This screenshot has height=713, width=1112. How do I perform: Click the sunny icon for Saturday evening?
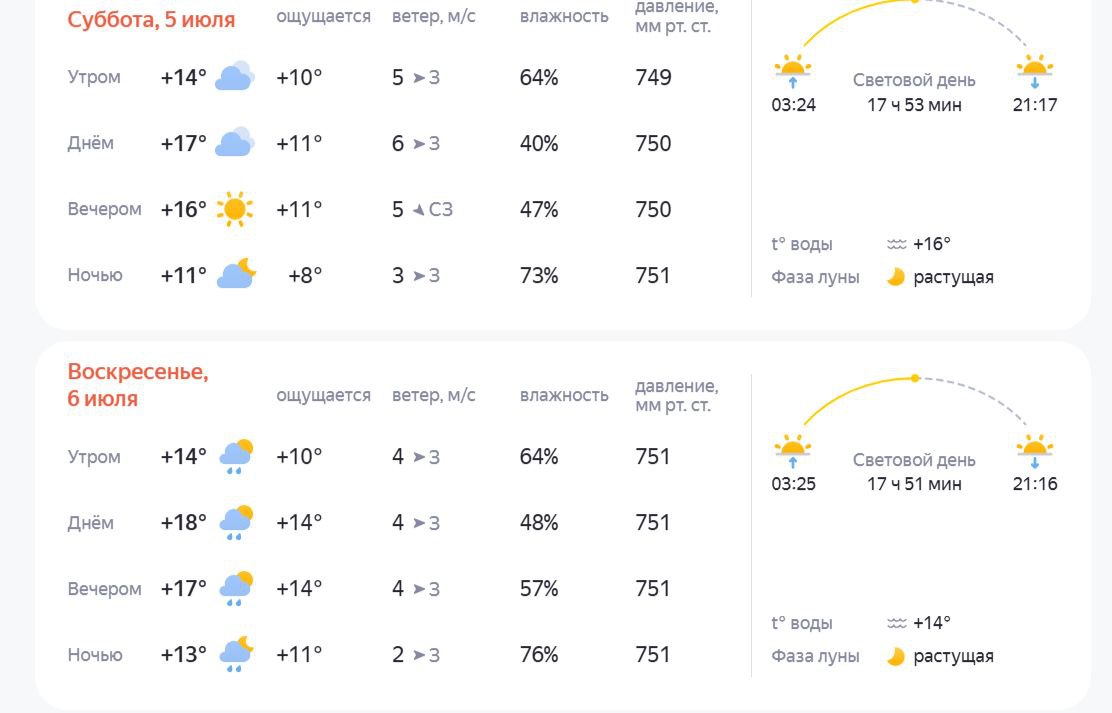235,209
